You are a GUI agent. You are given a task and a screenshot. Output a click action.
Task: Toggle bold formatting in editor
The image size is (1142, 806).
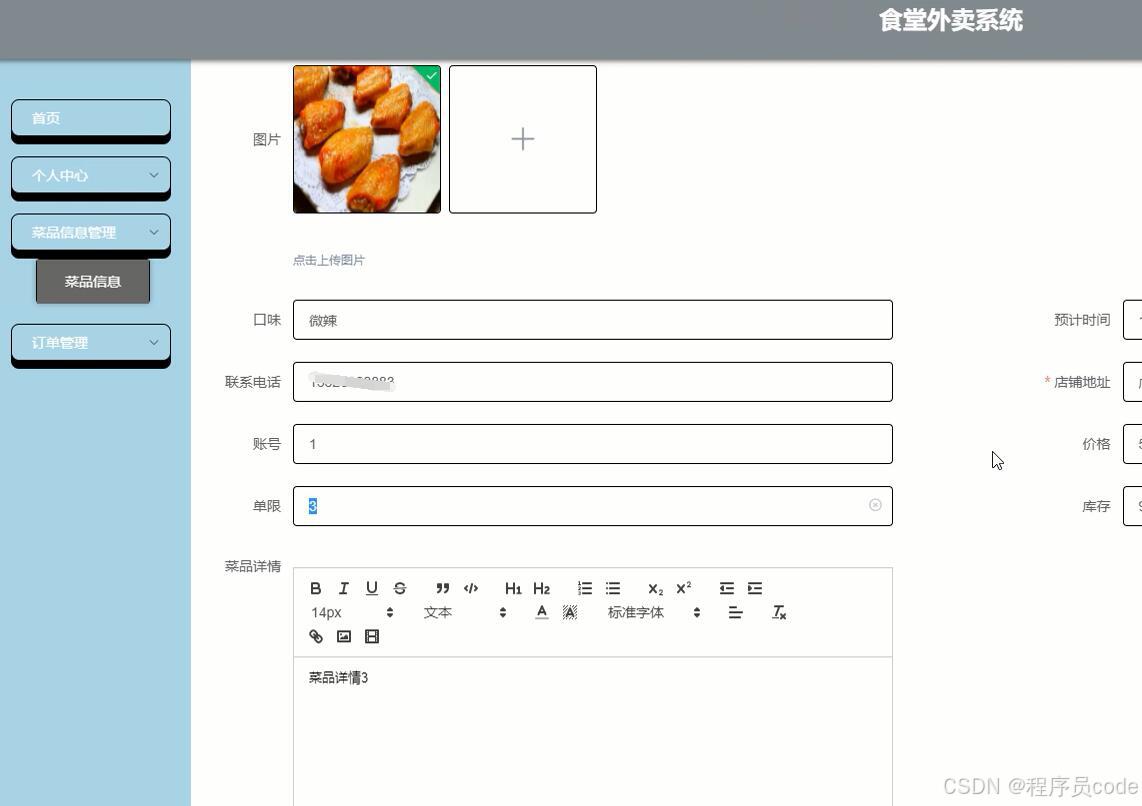click(315, 588)
